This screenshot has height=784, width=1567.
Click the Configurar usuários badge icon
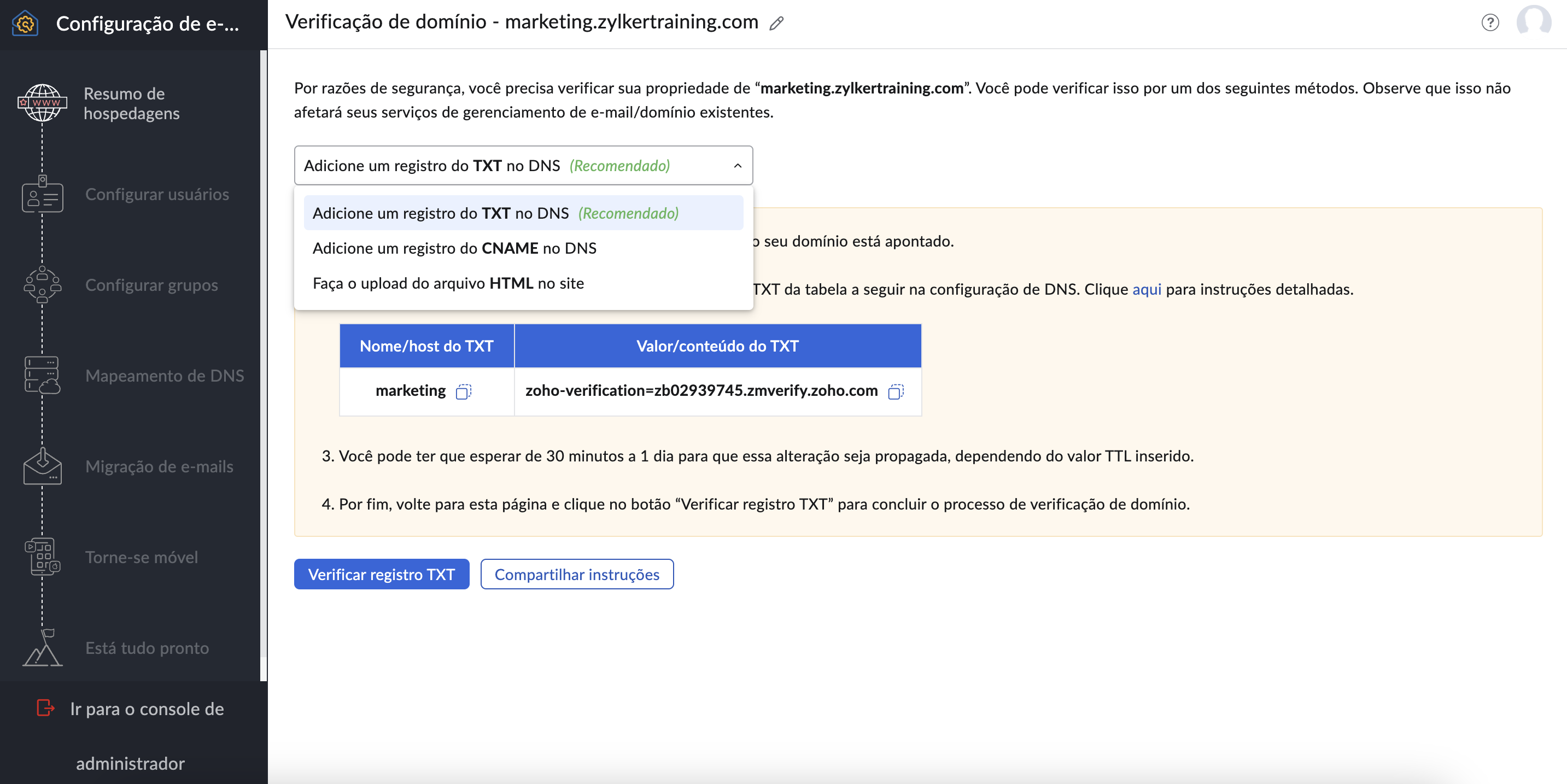coord(42,194)
